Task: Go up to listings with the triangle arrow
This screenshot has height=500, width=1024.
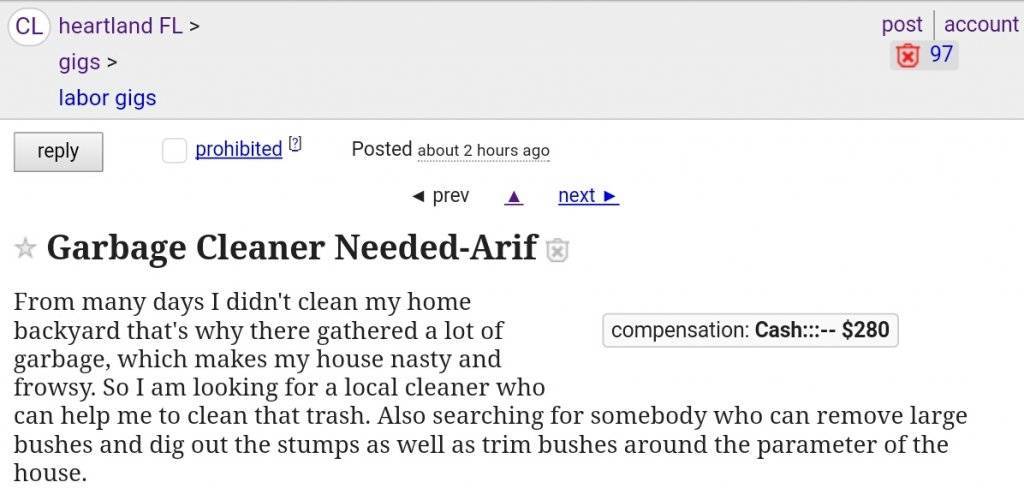Action: coord(514,196)
